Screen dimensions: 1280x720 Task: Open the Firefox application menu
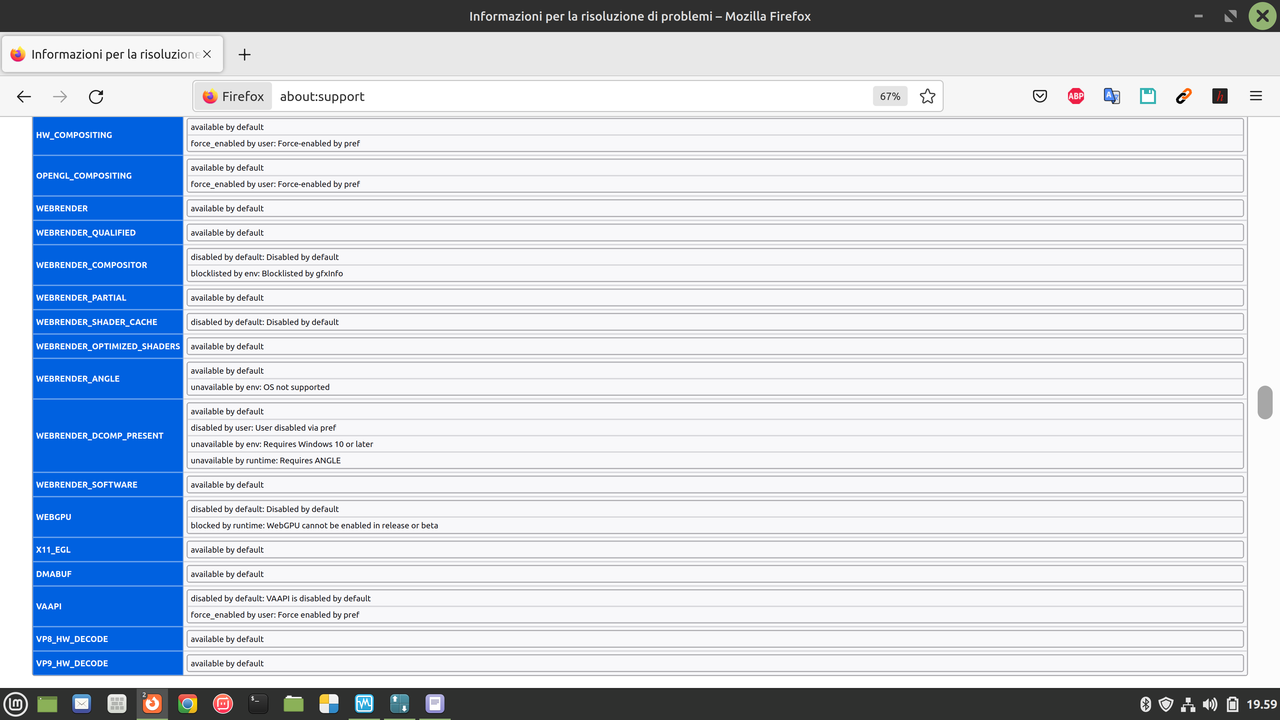pos(1255,96)
